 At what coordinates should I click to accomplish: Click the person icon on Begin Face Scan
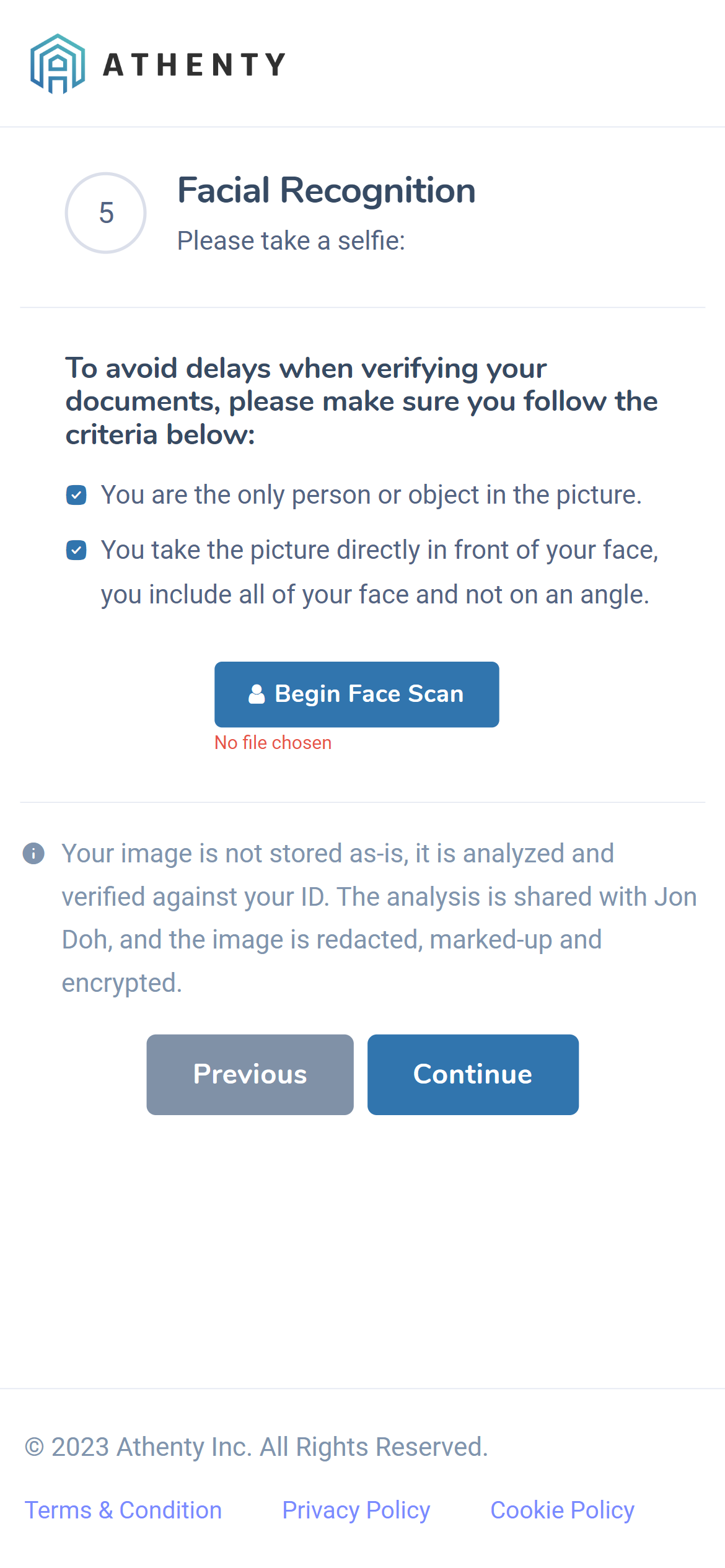coord(257,693)
